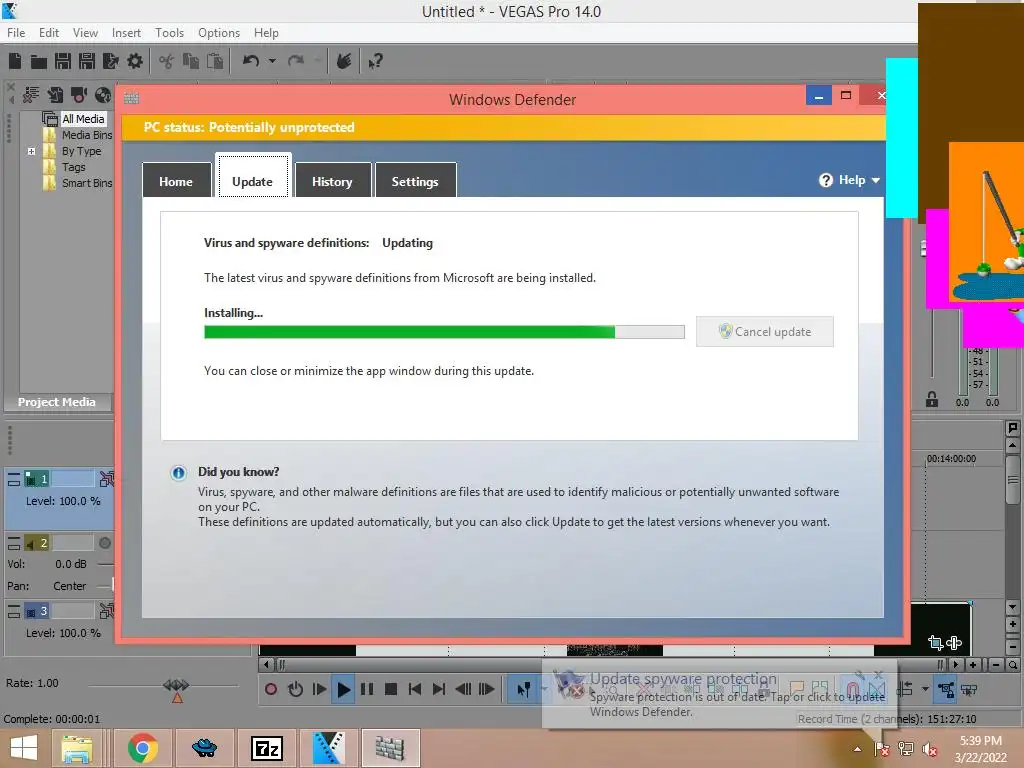Open the Windows Defender Help dropdown

pos(850,180)
